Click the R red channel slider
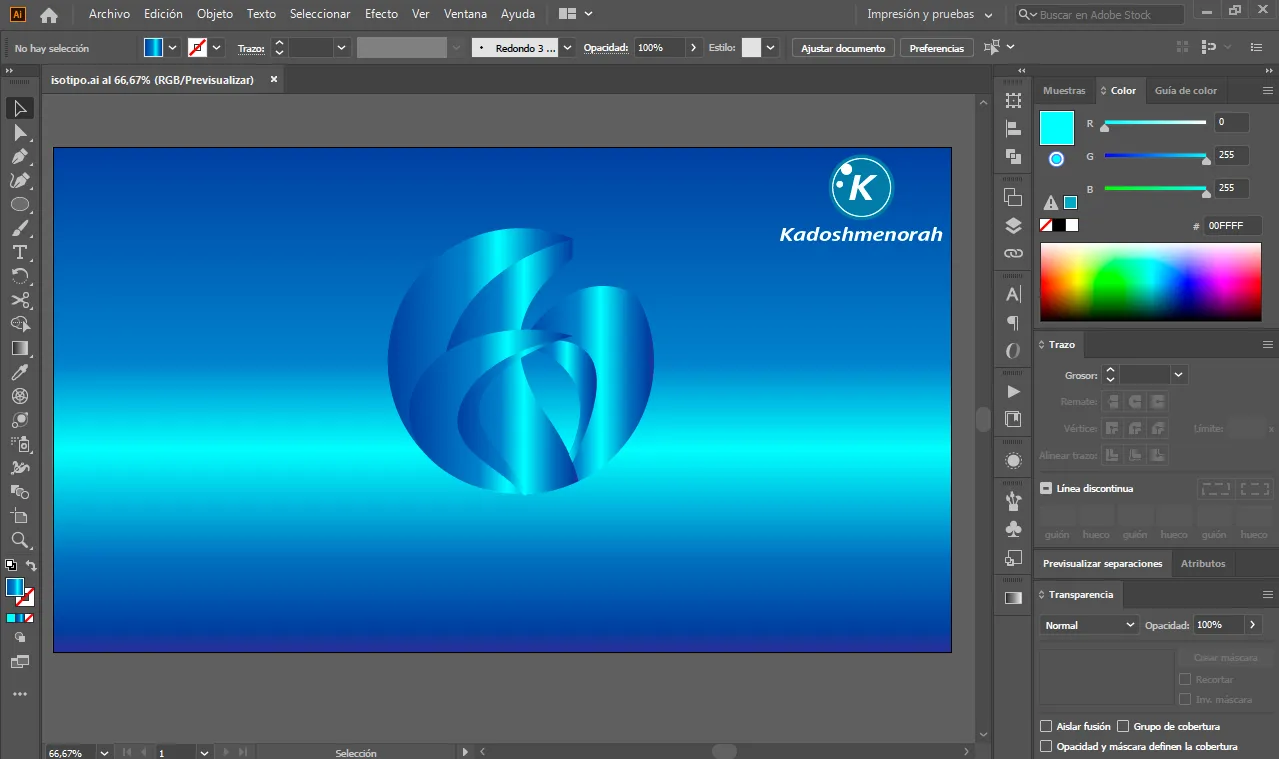Viewport: 1279px width, 759px height. coord(1155,123)
